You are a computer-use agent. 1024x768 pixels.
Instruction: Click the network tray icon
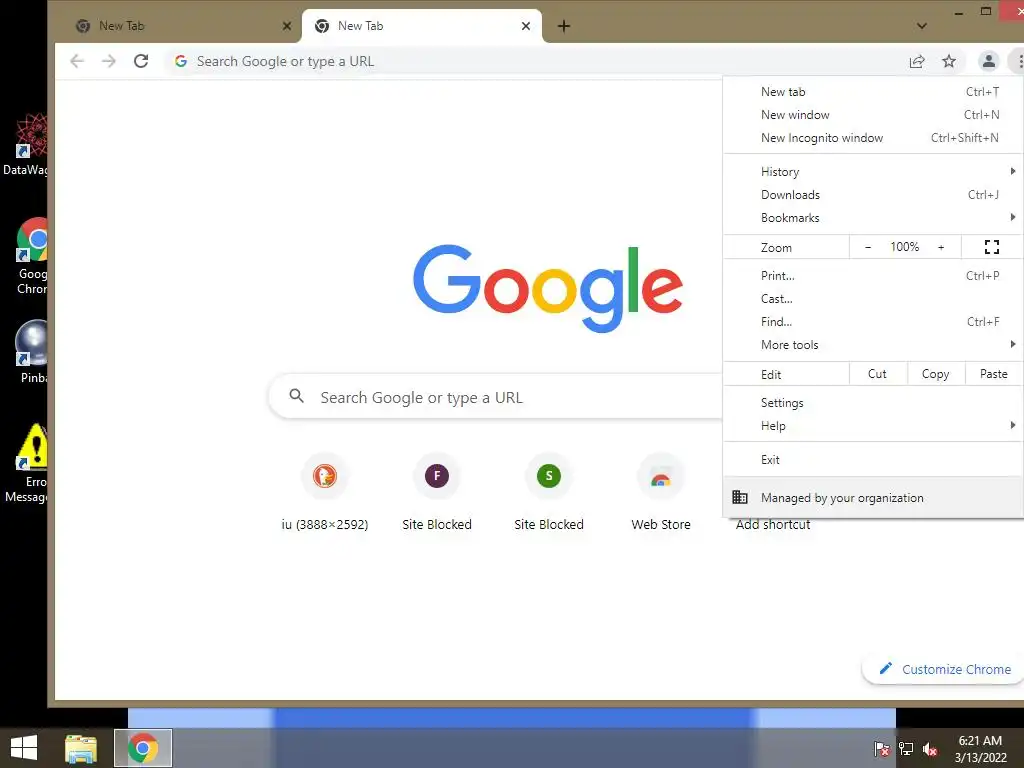point(906,748)
